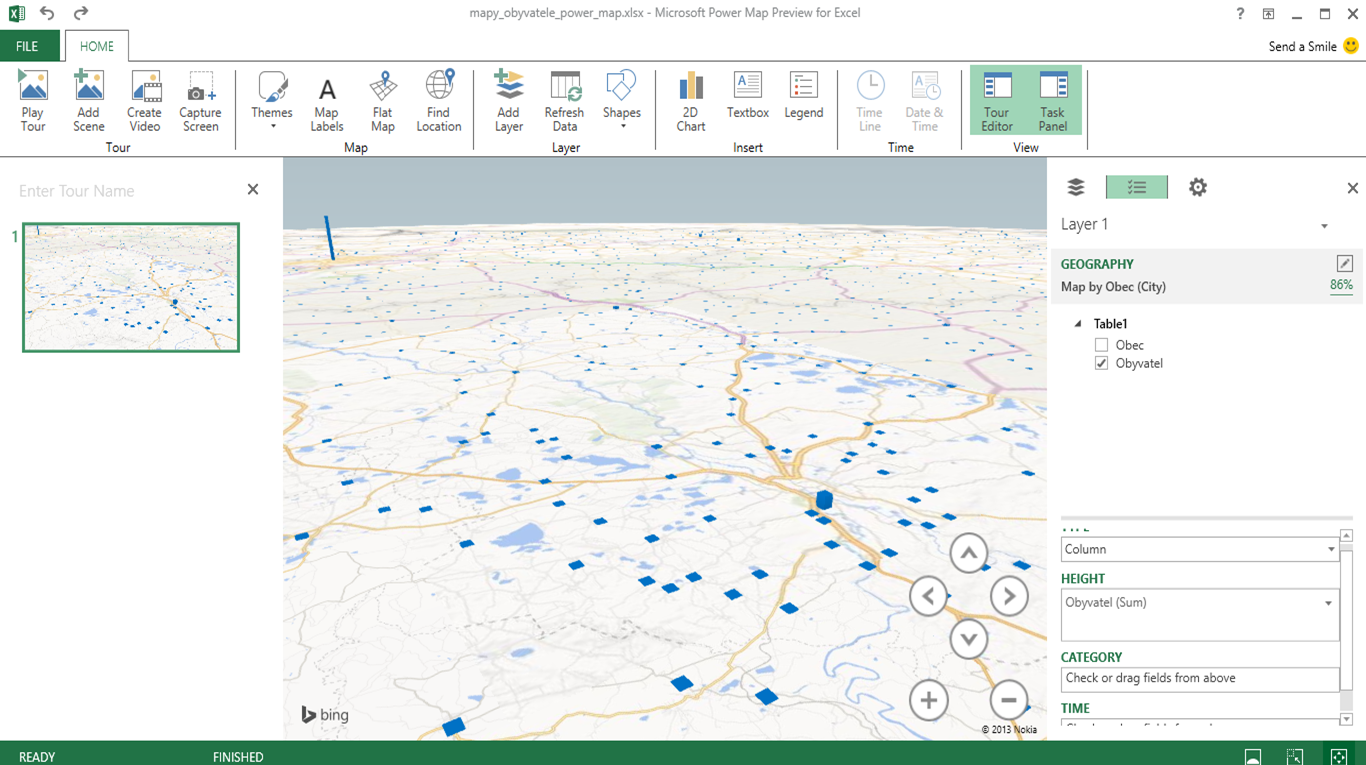Toggle the Tour Editor pane
The height and width of the screenshot is (765, 1366).
(997, 101)
